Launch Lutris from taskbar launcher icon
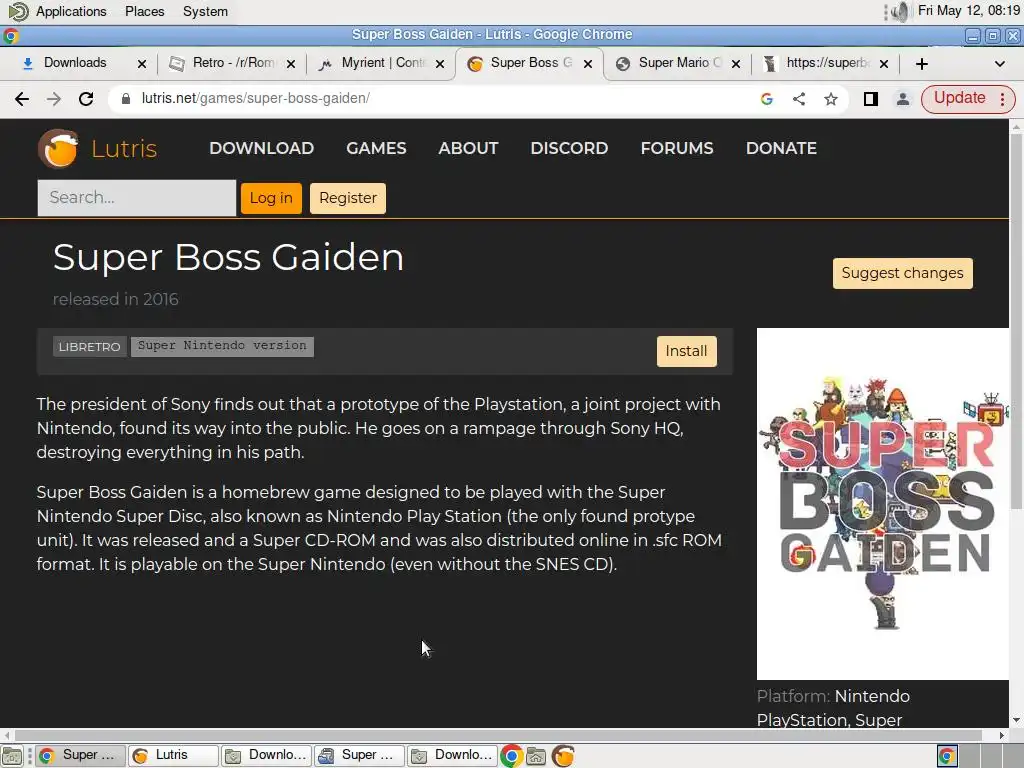This screenshot has width=1024, height=768. pos(563,756)
